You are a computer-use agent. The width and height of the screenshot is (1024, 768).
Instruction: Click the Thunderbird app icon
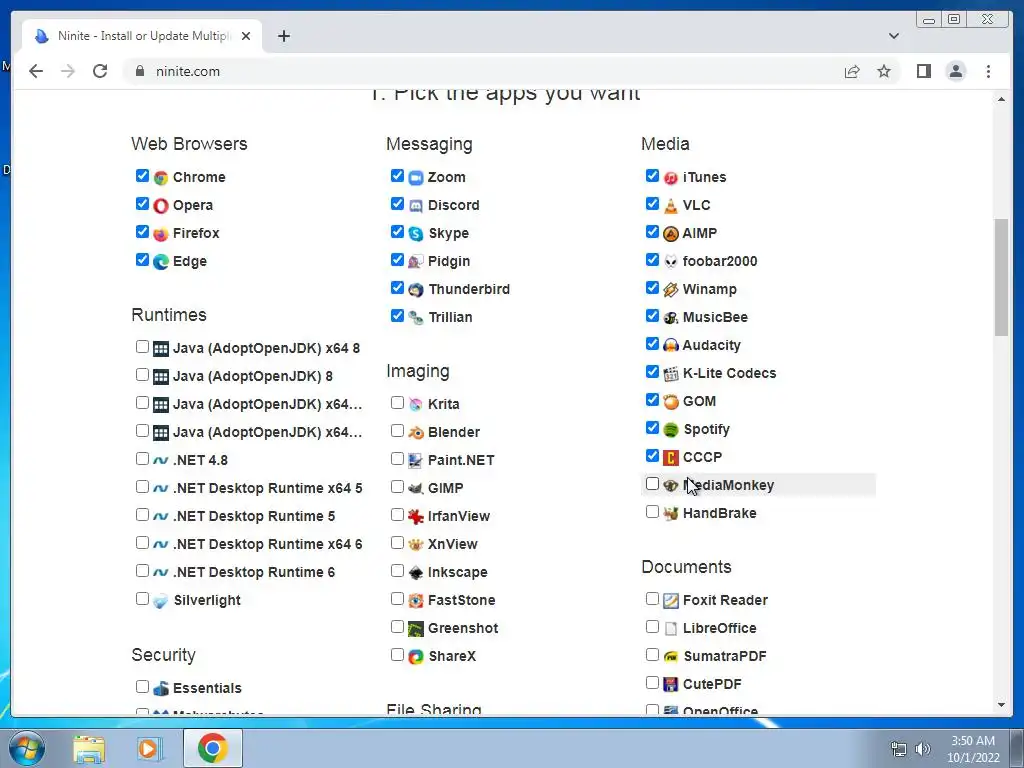click(x=416, y=290)
